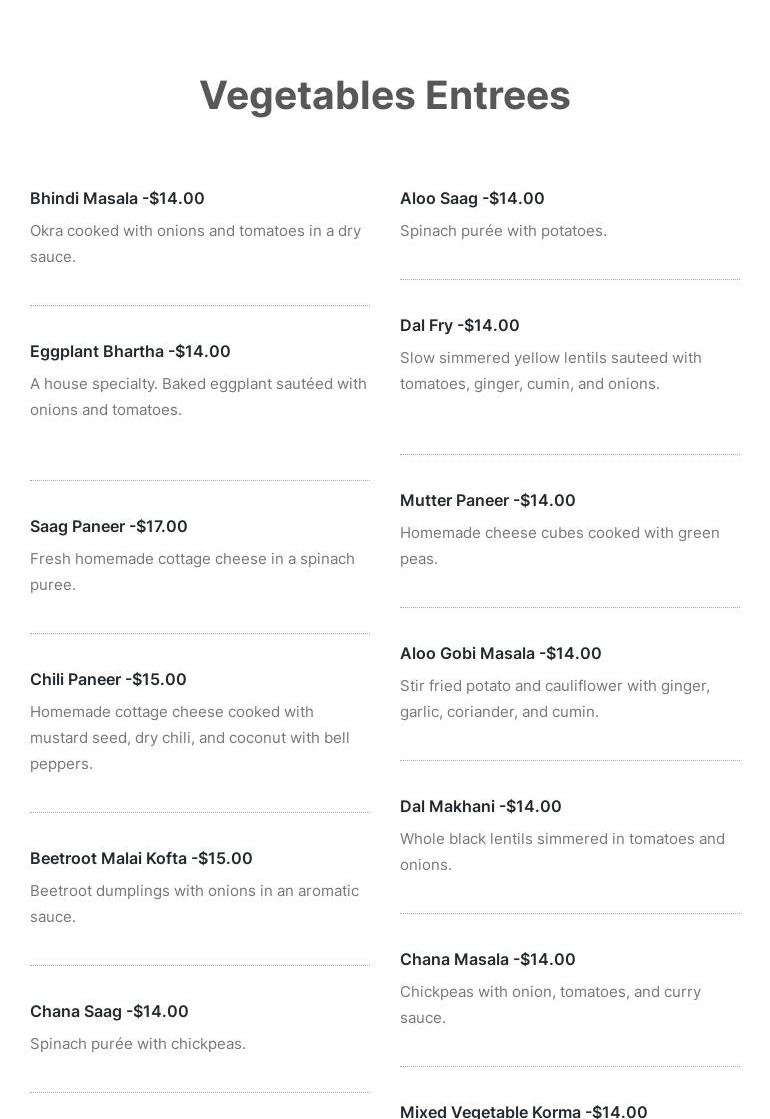Open the Aloo Saag dish title
The height and width of the screenshot is (1119, 770).
coord(472,198)
